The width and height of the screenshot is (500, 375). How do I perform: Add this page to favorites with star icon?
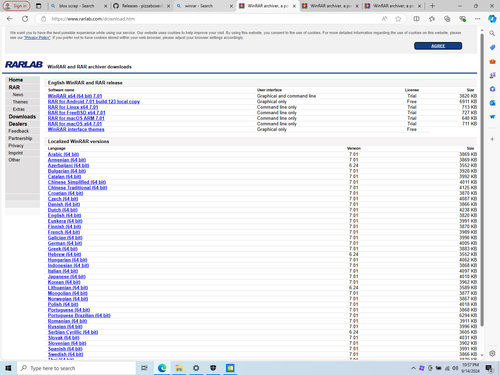(x=398, y=19)
